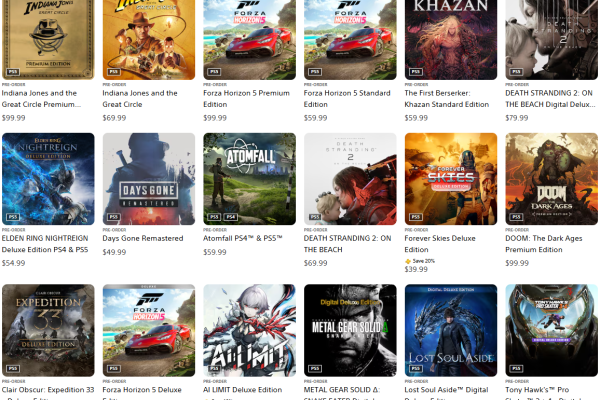600x400 pixels.
Task: Click the PlayStation Plus Save 20% icon
Action: [408, 261]
